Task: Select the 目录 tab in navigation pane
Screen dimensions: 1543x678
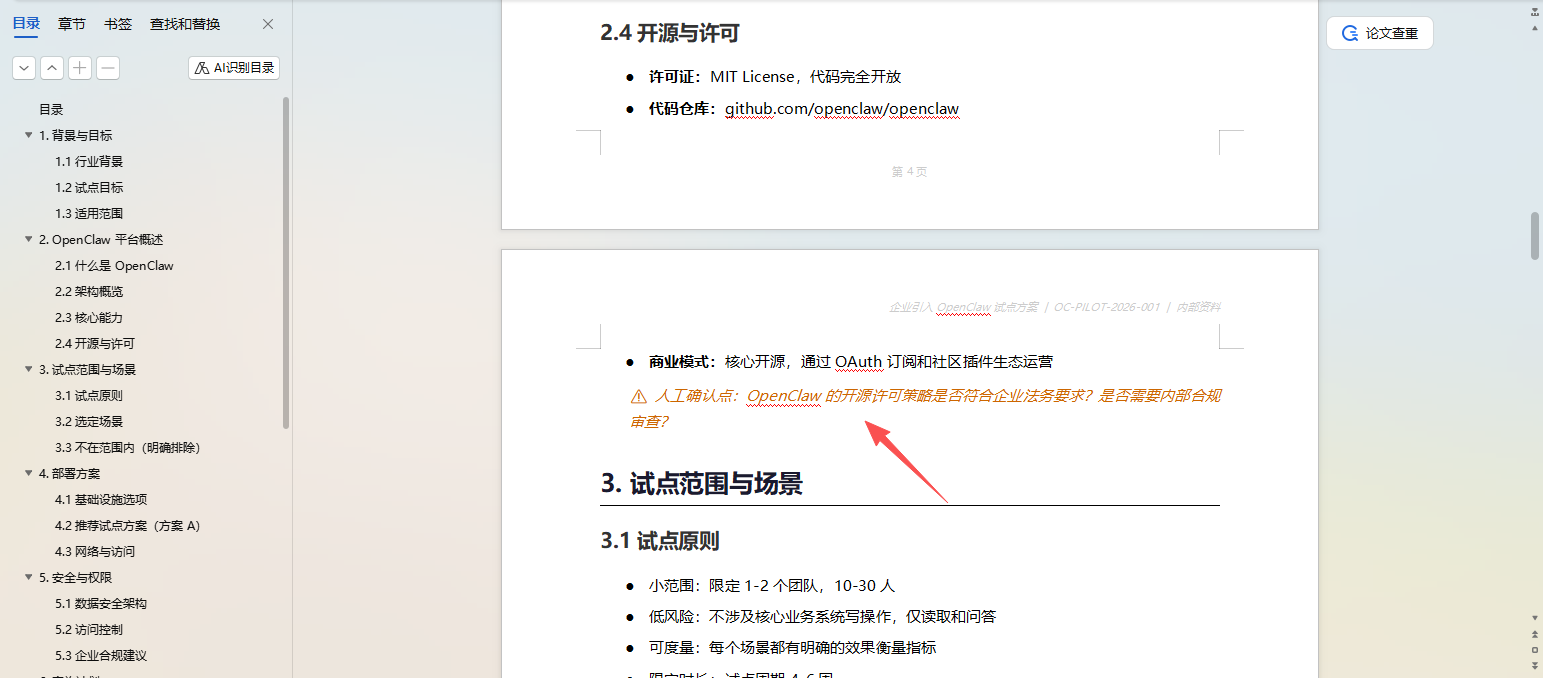Action: (26, 24)
